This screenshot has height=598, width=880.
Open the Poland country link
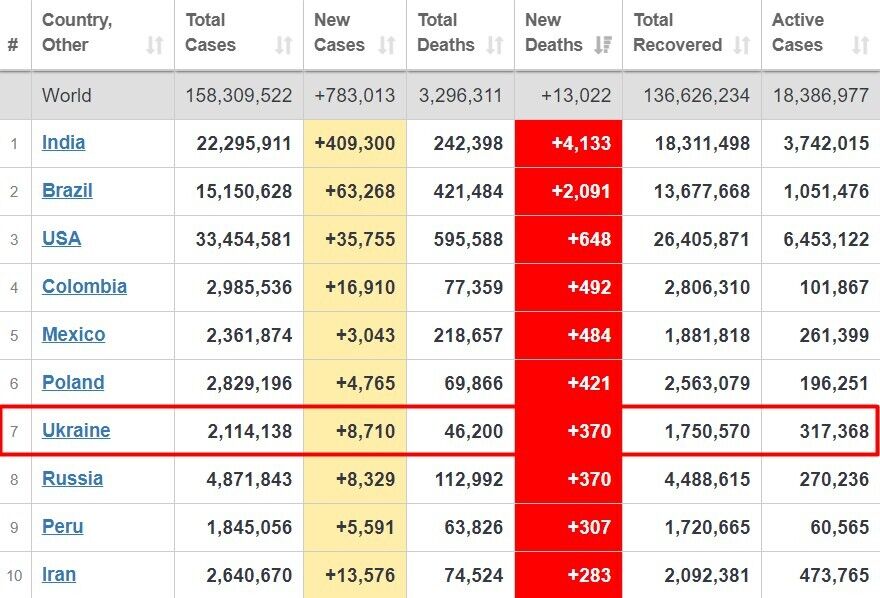[73, 383]
